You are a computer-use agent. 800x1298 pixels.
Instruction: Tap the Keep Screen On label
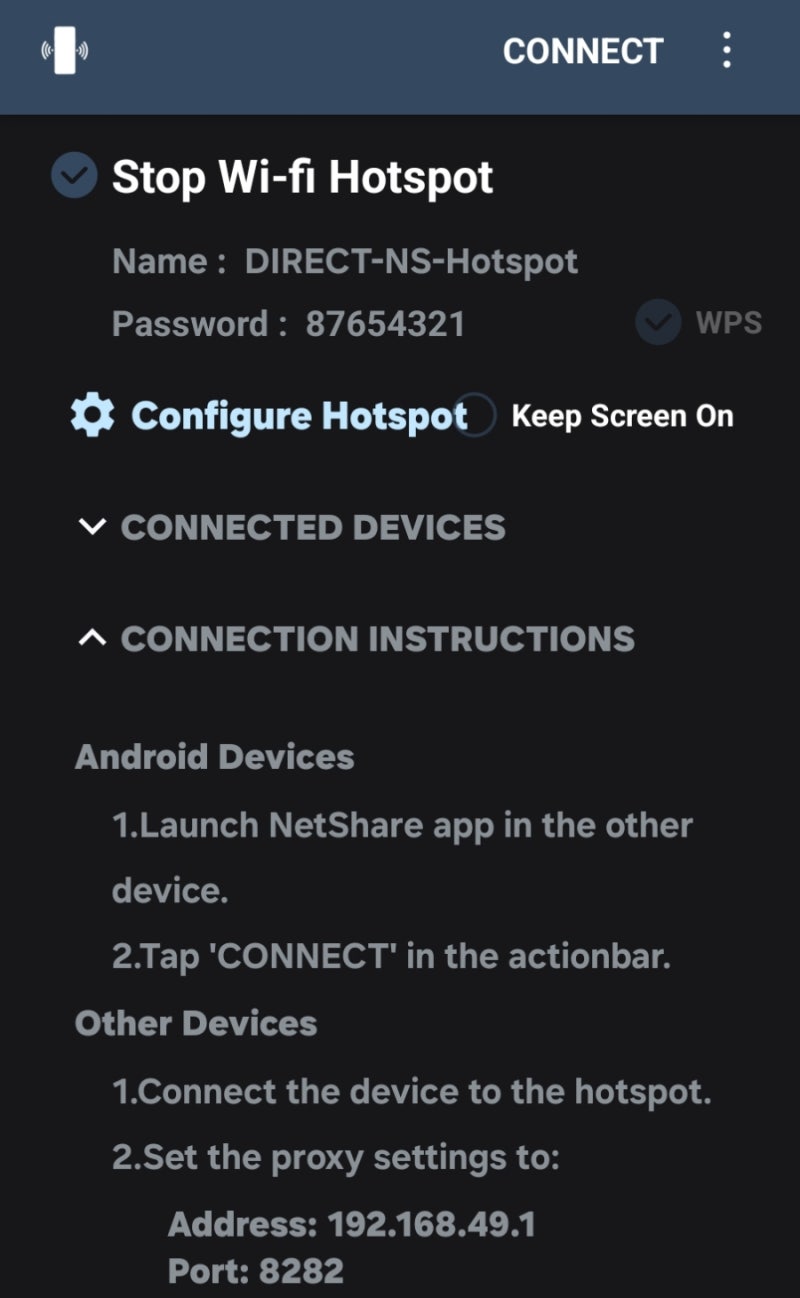point(622,416)
